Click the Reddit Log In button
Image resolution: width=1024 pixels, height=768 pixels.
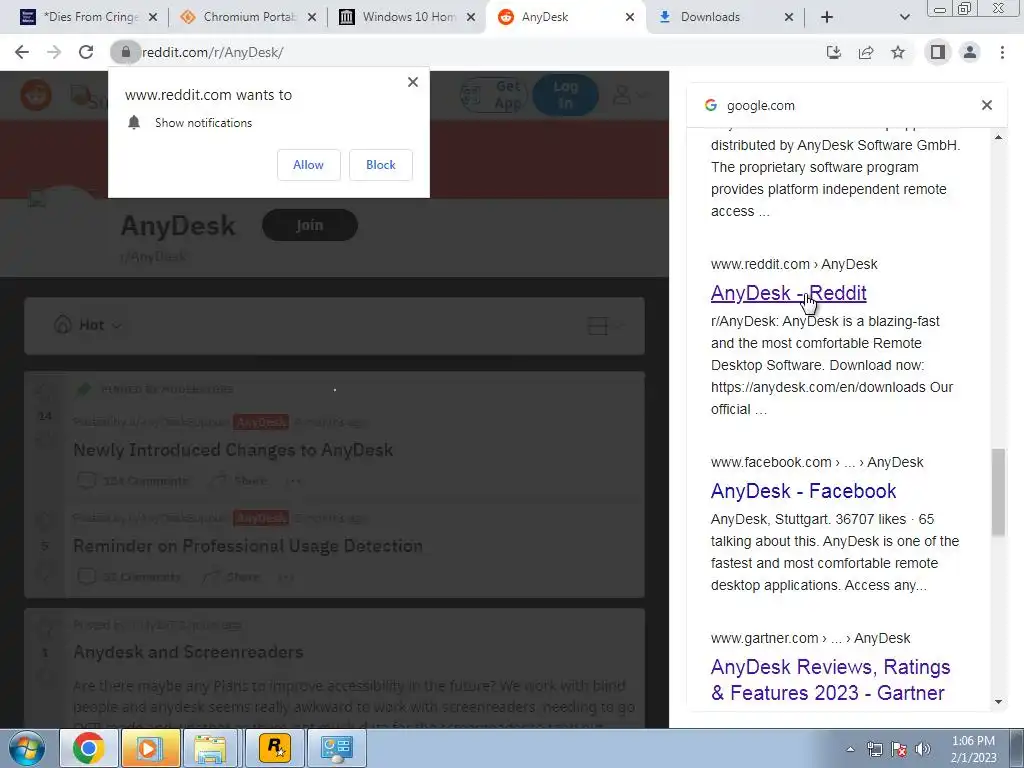[566, 95]
